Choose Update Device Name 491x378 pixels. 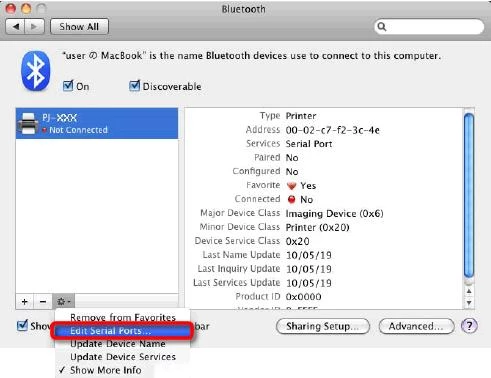pos(123,344)
